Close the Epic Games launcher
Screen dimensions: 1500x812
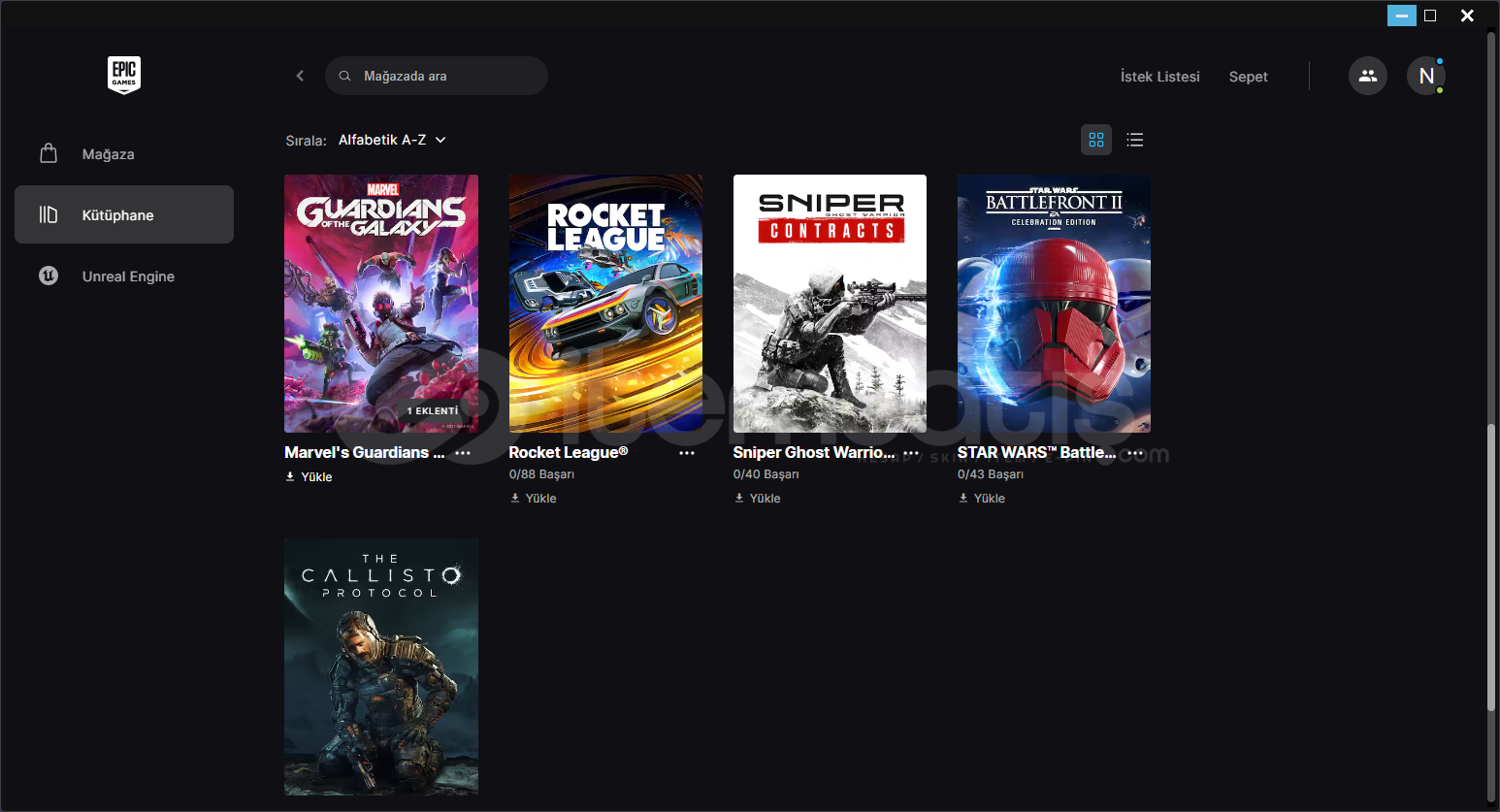1467,16
